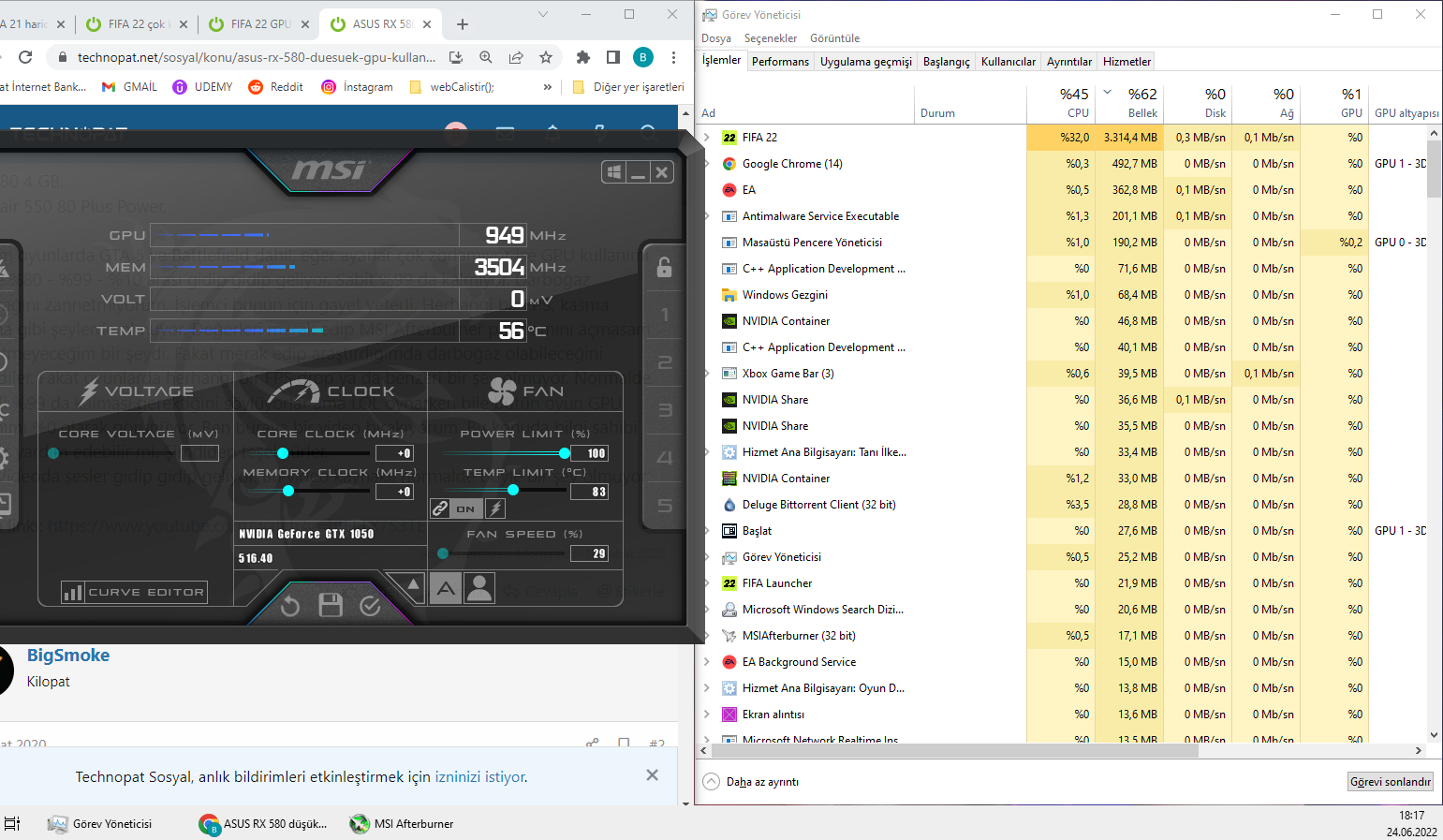Screen dimensions: 1443x840
Task: Click the Power Limit value field showing 100
Action: (589, 453)
